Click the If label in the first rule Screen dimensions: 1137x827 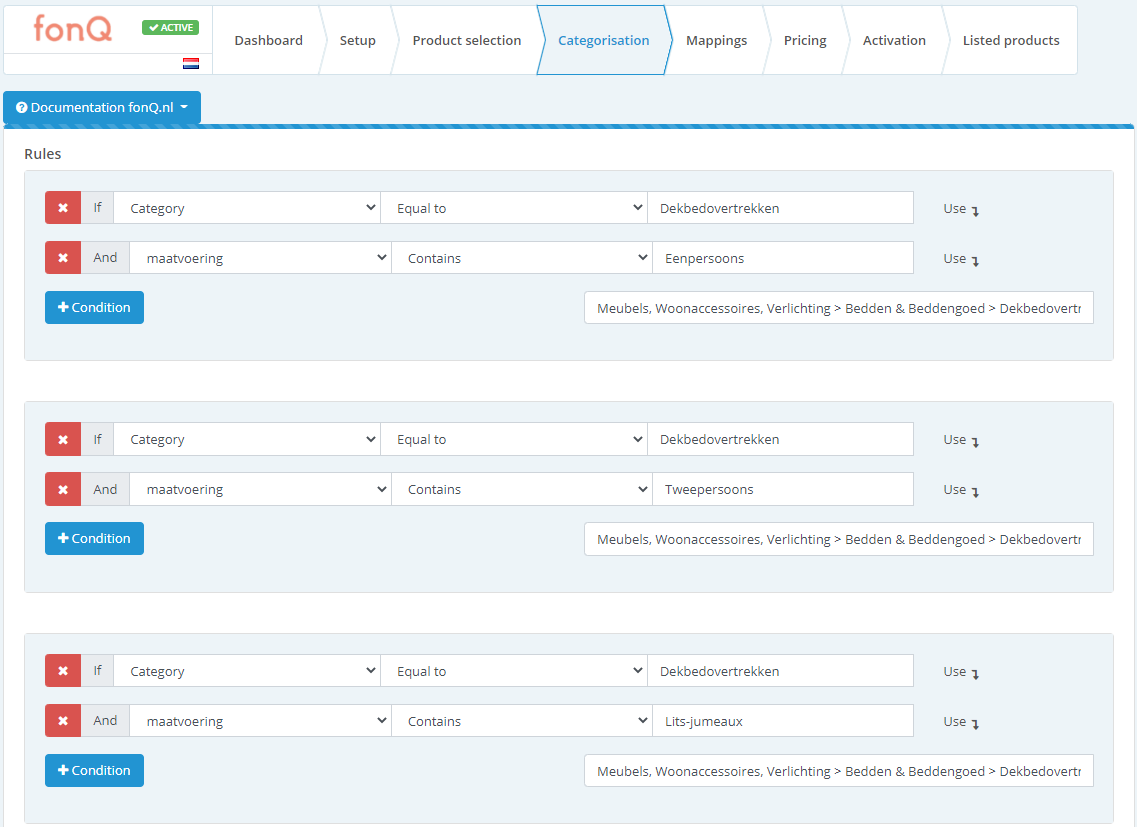pos(97,207)
